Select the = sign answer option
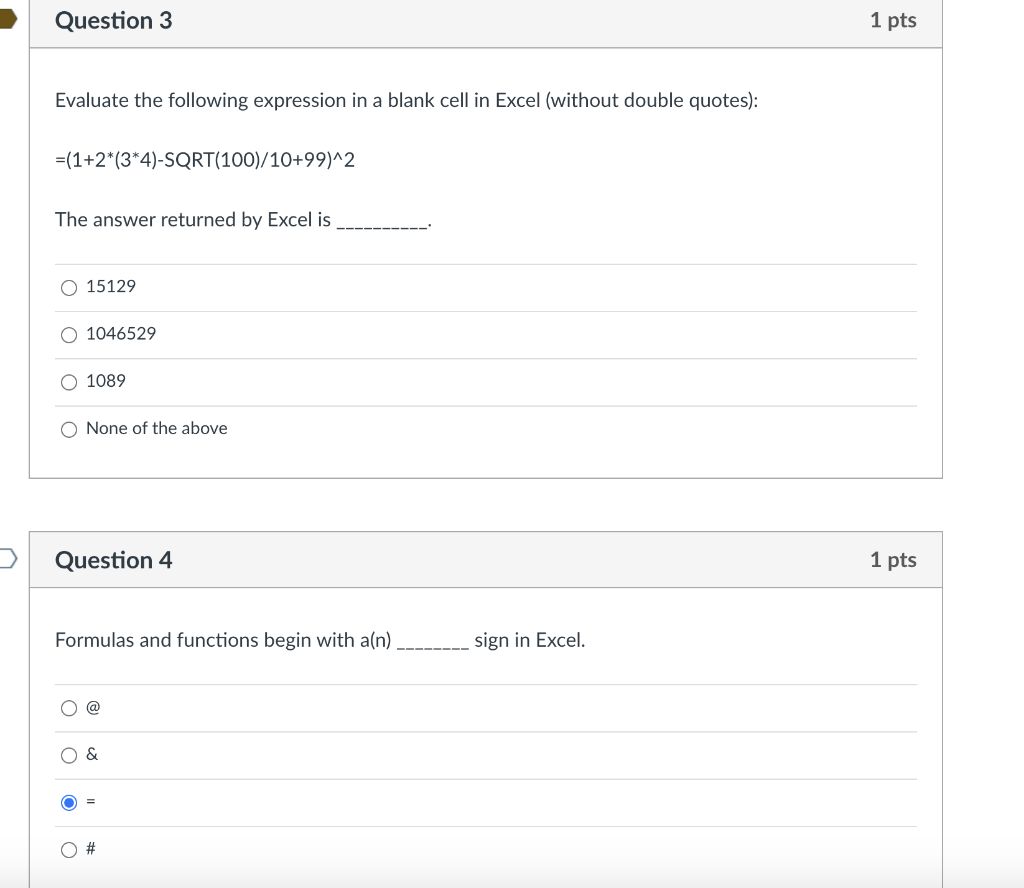The width and height of the screenshot is (1024, 888). tap(69, 802)
